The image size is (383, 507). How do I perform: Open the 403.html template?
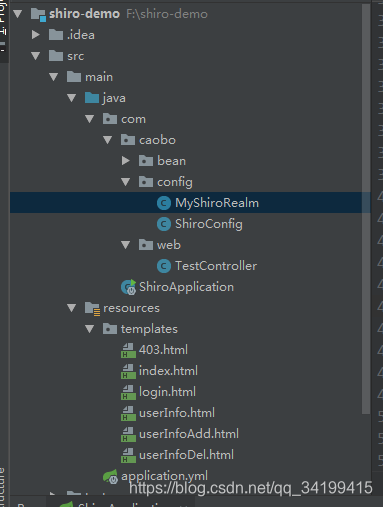(x=163, y=350)
